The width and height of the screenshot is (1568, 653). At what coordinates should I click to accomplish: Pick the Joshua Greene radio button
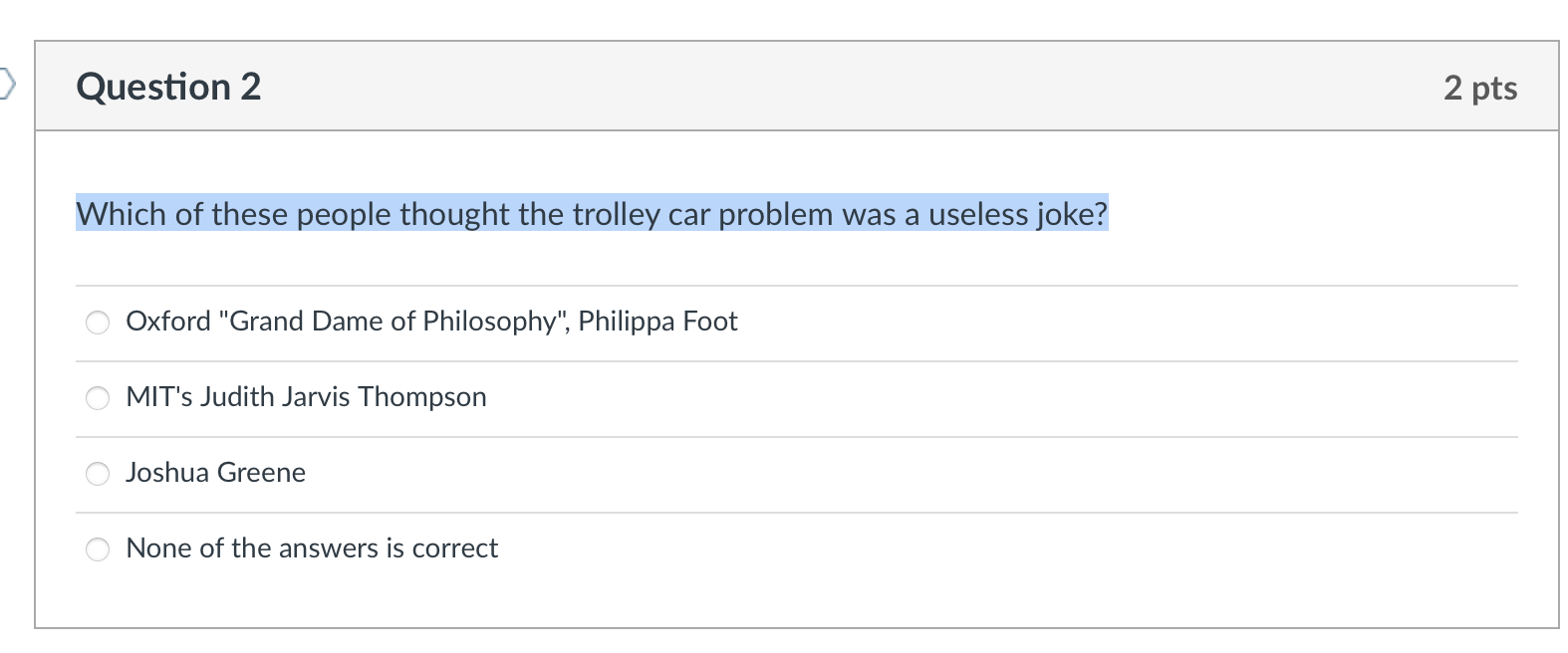coord(98,474)
